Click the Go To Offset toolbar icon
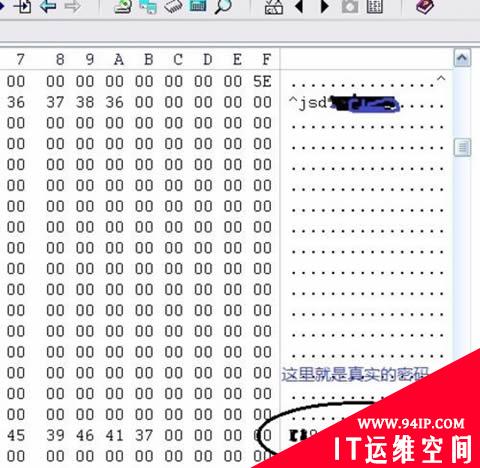Viewport: 480px width, 468px height. tap(22, 6)
